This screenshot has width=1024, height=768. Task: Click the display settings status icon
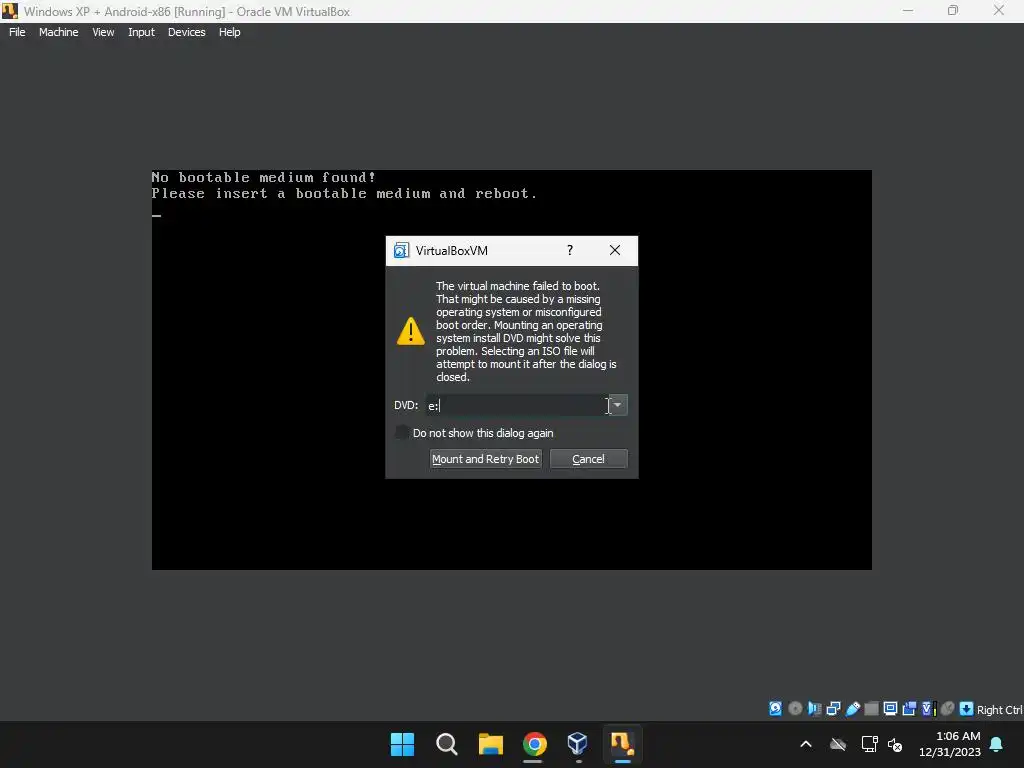[x=890, y=709]
